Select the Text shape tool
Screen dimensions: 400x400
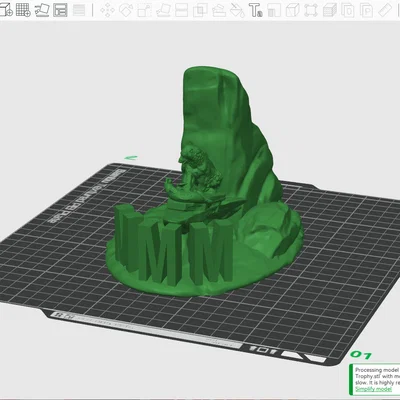click(x=256, y=10)
